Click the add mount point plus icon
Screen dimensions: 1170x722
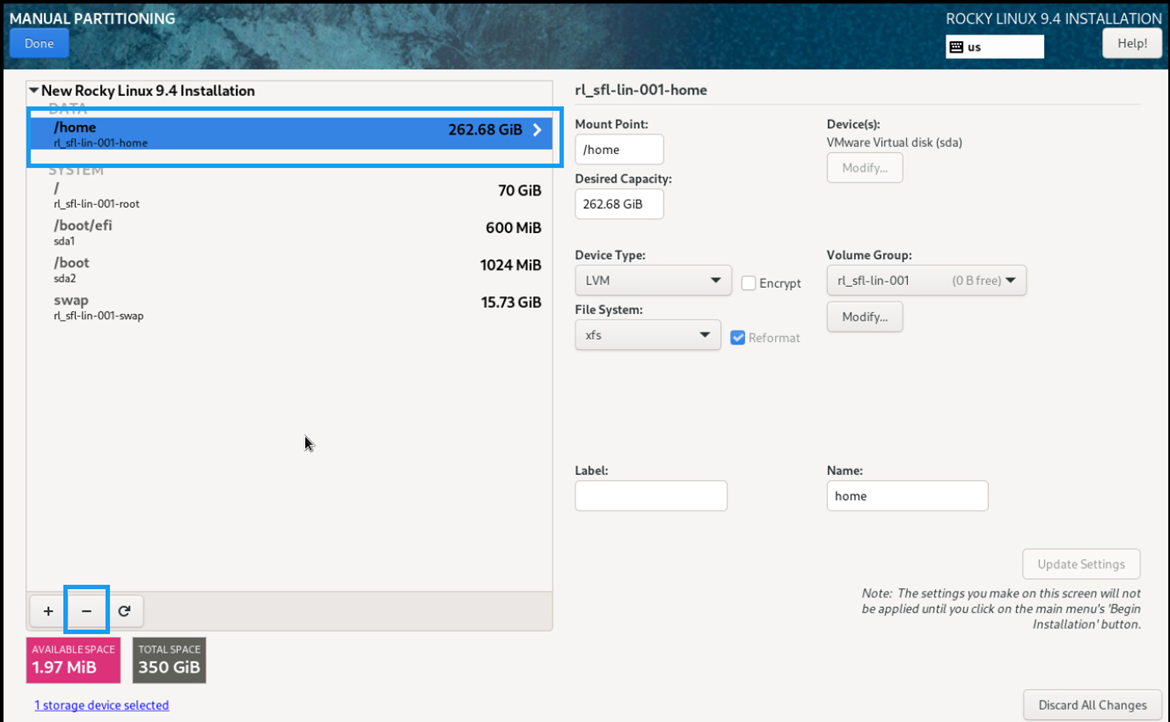(49, 611)
